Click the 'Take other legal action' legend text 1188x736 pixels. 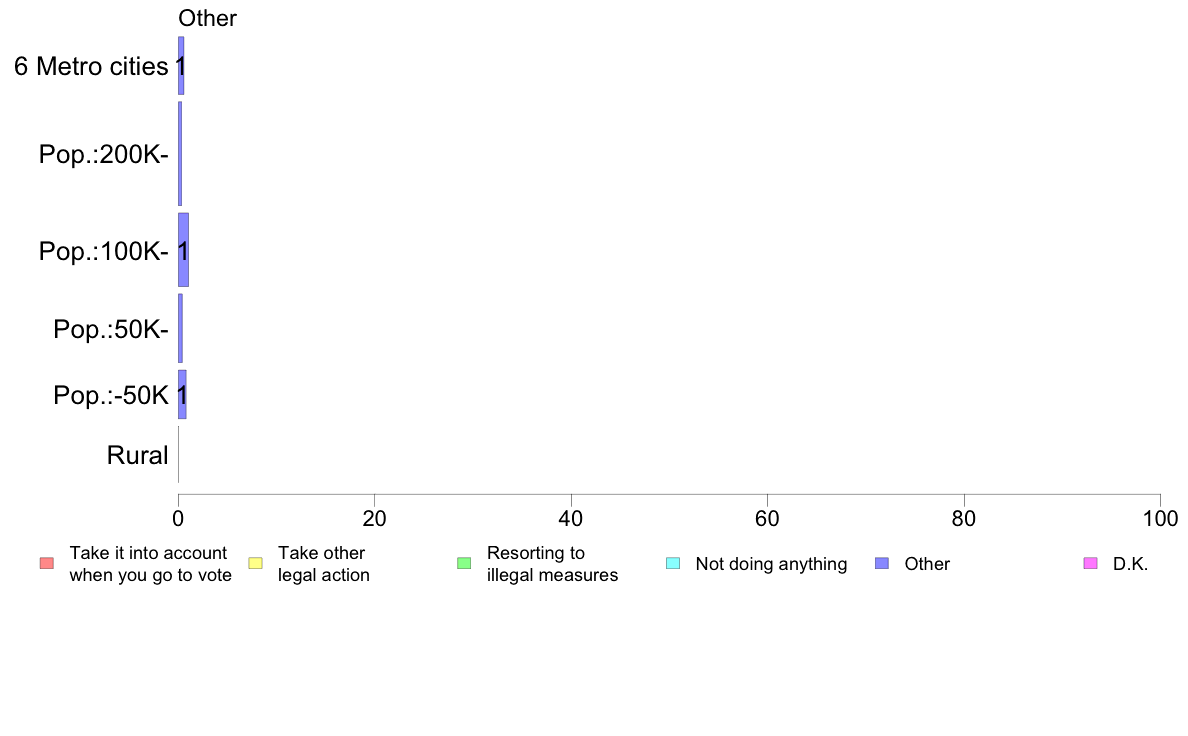click(324, 564)
